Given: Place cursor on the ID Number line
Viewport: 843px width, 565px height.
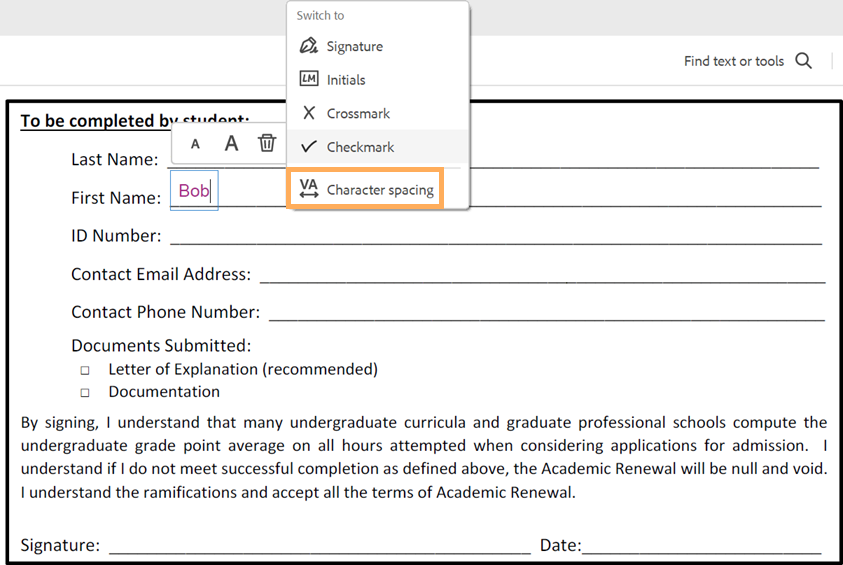Looking at the screenshot, I should pos(495,237).
